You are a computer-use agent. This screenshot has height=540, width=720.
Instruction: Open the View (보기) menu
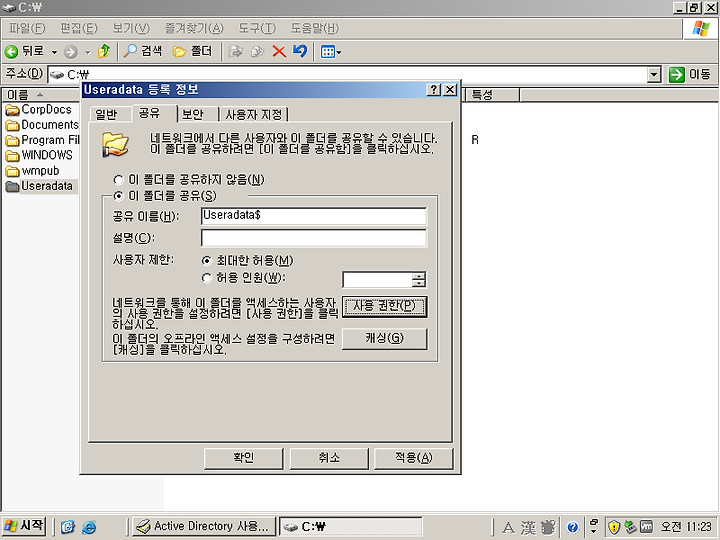pos(131,28)
